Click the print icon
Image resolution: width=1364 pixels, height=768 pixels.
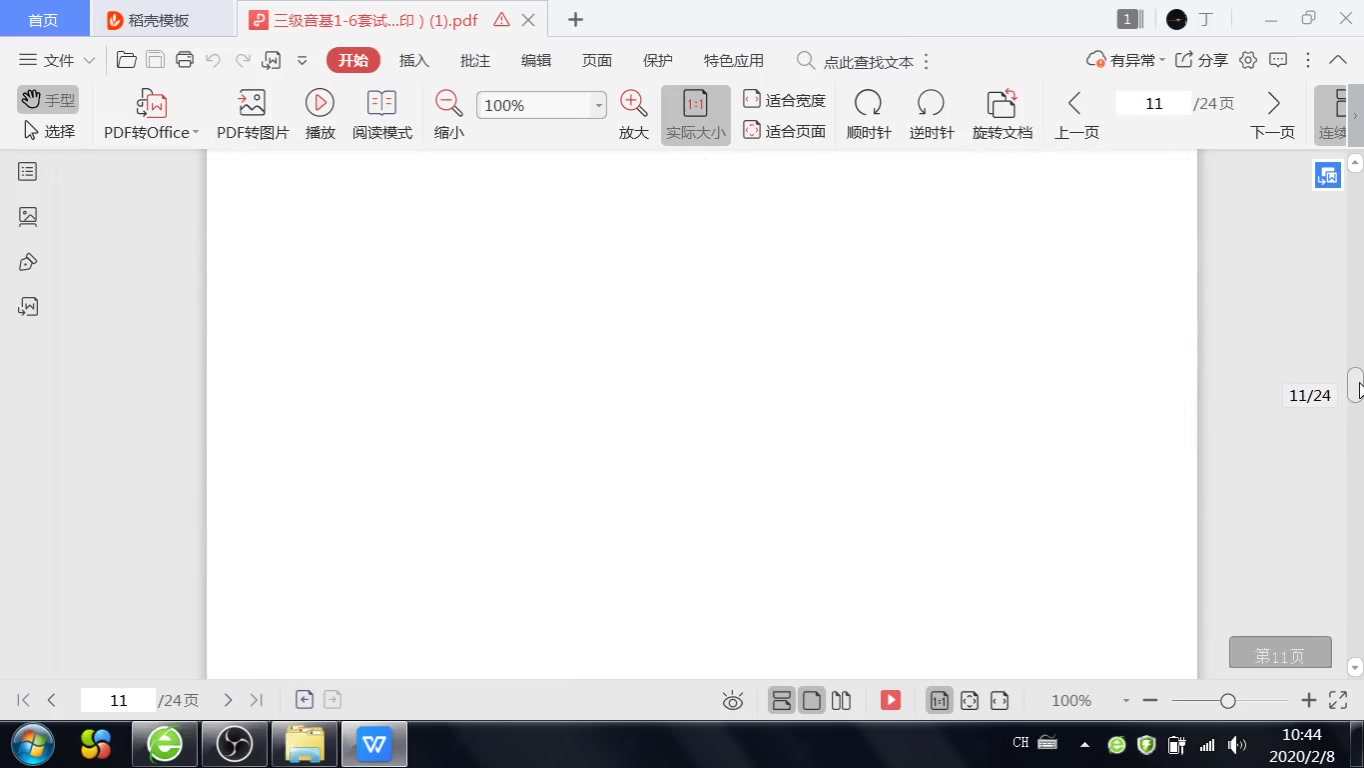184,60
